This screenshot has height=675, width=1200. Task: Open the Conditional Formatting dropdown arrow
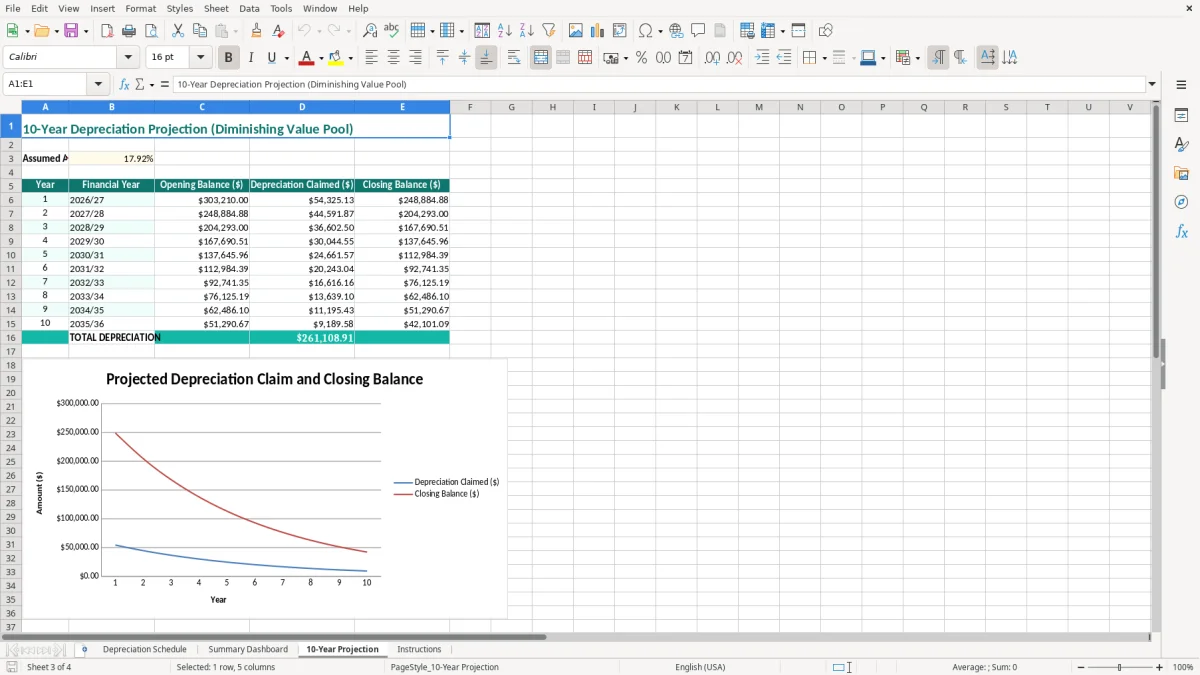917,58
